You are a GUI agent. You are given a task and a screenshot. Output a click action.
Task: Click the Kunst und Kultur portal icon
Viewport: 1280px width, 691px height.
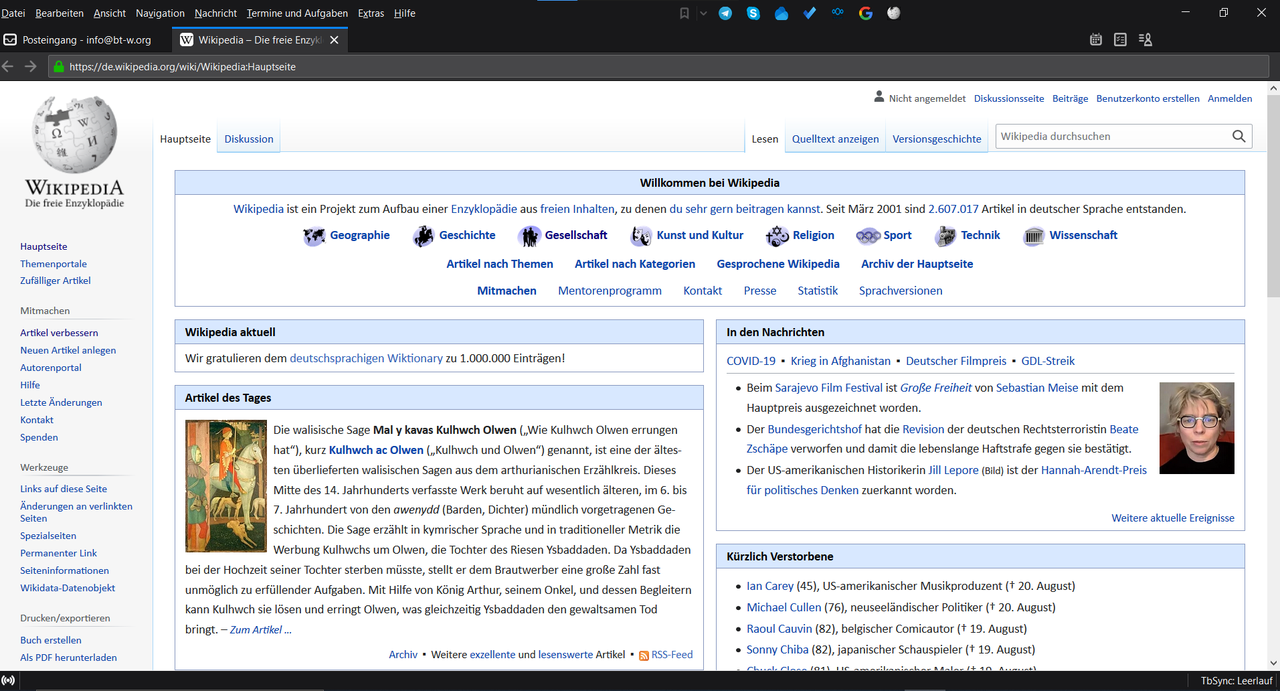coord(641,236)
